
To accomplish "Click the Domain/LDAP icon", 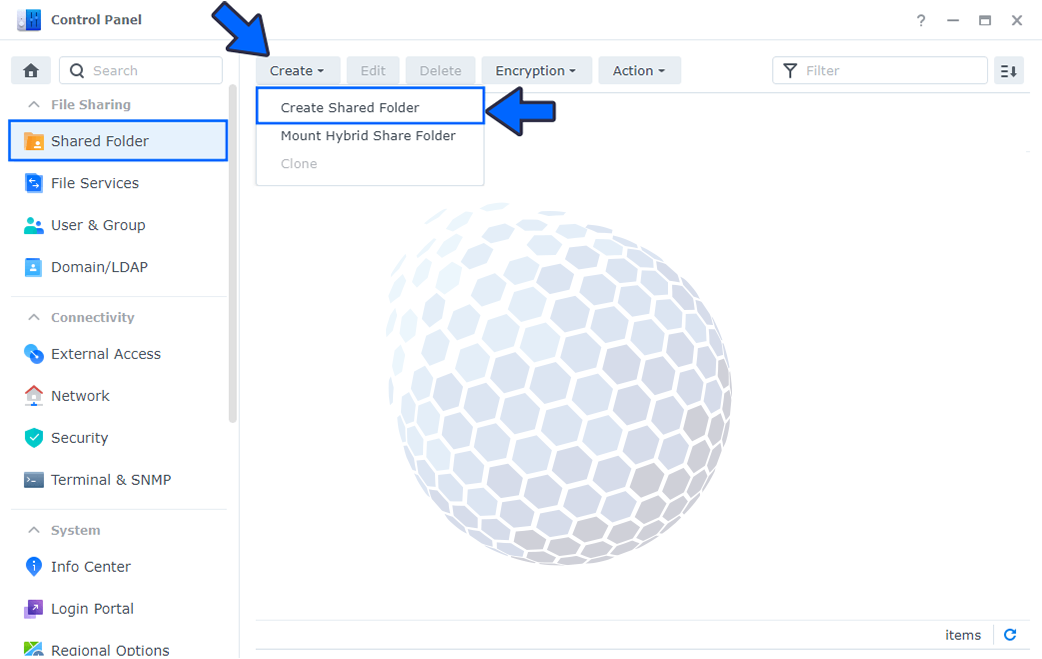I will coord(33,267).
